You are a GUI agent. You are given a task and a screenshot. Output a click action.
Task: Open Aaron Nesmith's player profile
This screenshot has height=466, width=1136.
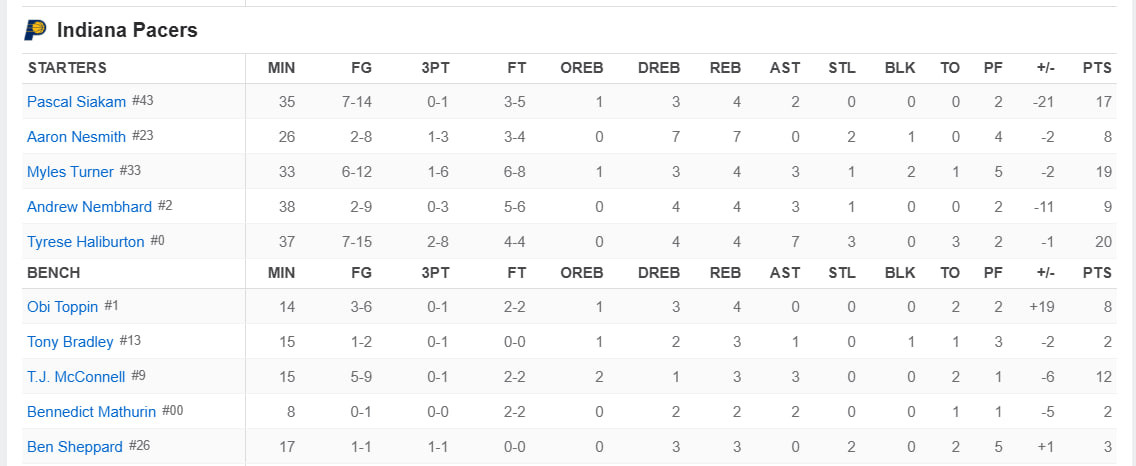click(x=76, y=136)
